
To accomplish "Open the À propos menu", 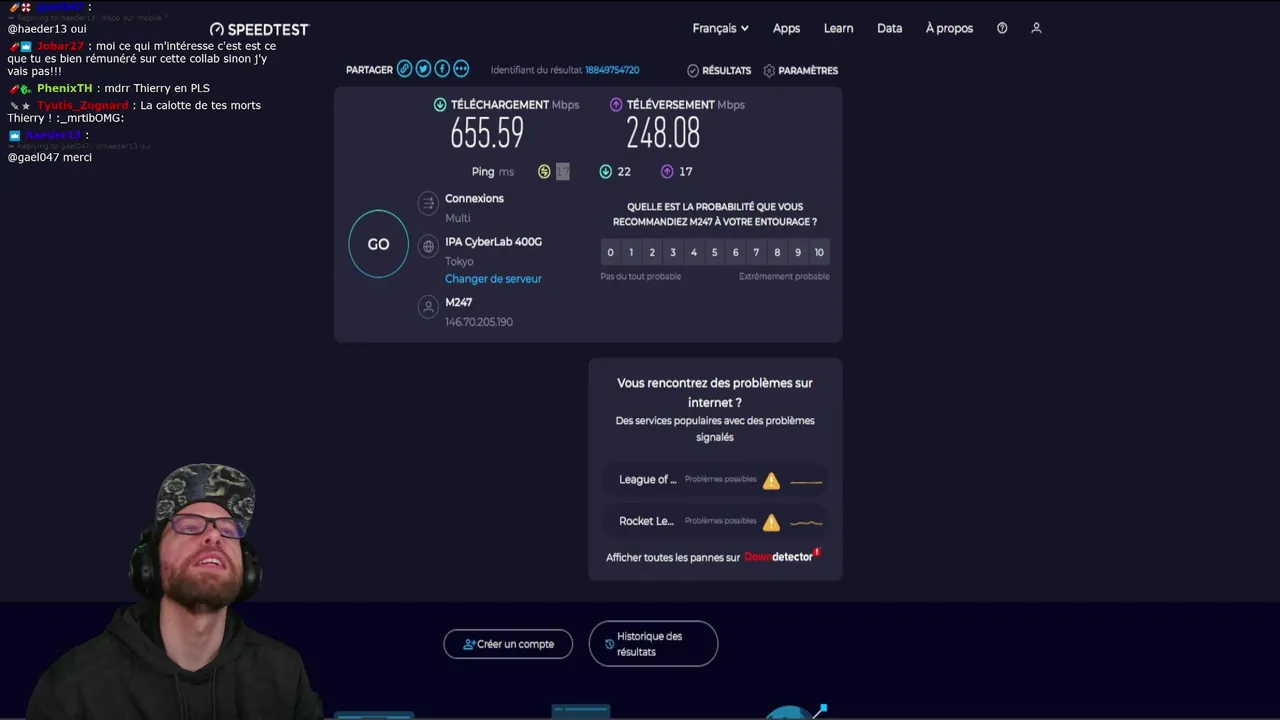I will (x=949, y=28).
